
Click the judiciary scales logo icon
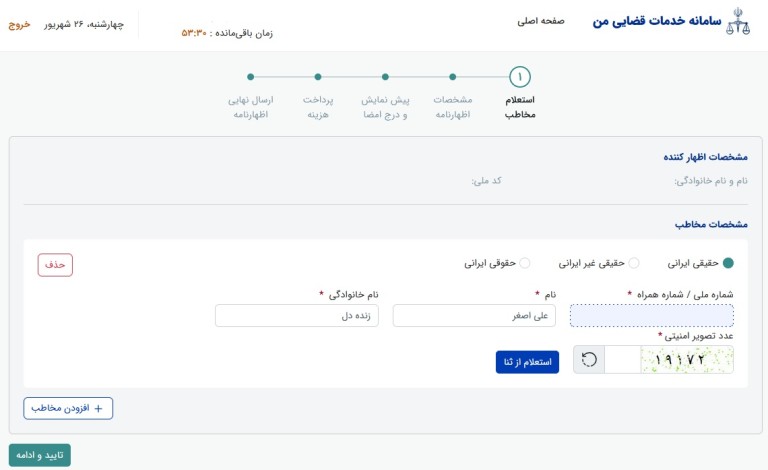(744, 22)
